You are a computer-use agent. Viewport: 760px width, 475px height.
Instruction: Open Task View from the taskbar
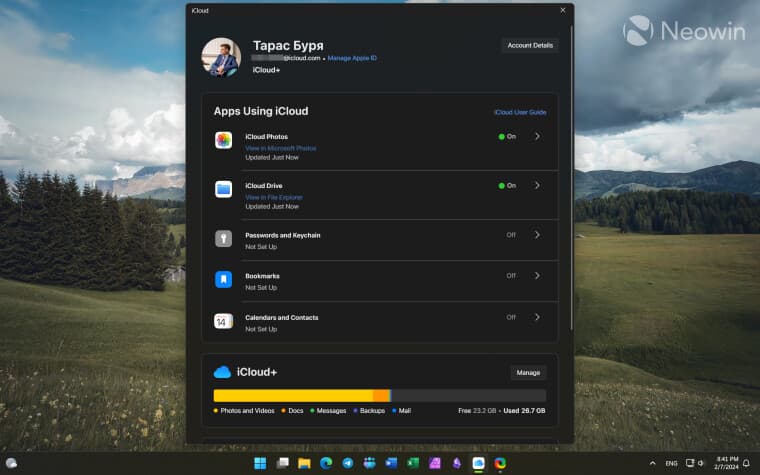click(282, 463)
